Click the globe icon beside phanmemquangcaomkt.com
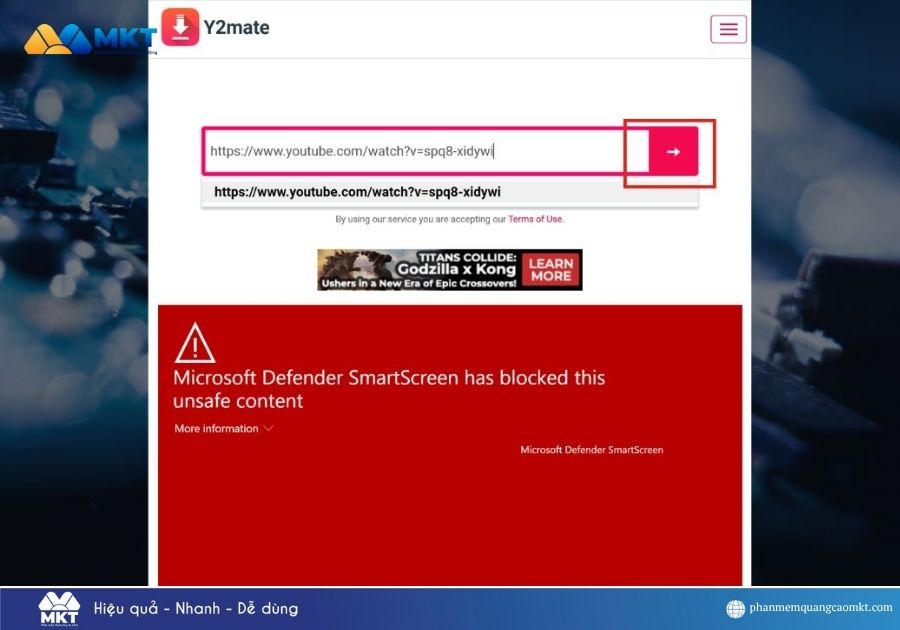900x630 pixels. 735,609
